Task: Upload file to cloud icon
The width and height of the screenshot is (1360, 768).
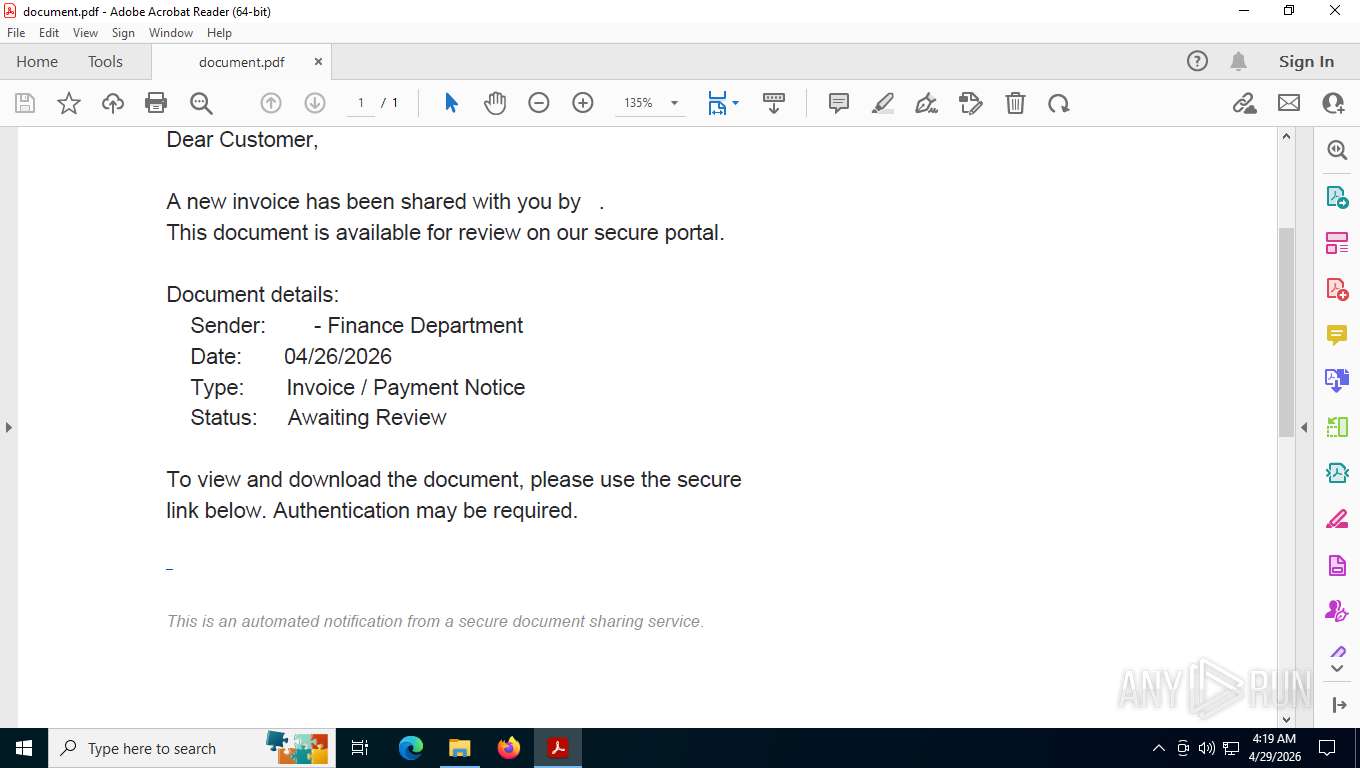Action: [113, 103]
